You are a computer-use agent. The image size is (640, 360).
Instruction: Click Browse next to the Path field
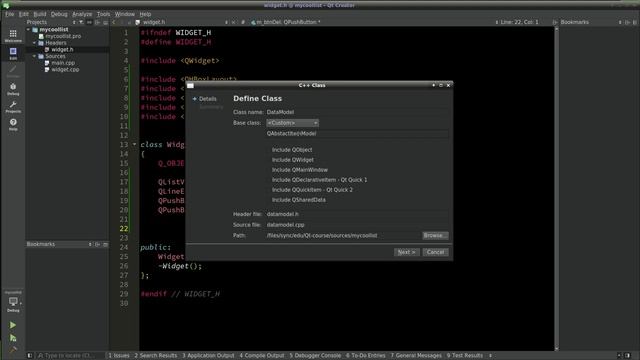tap(435, 236)
